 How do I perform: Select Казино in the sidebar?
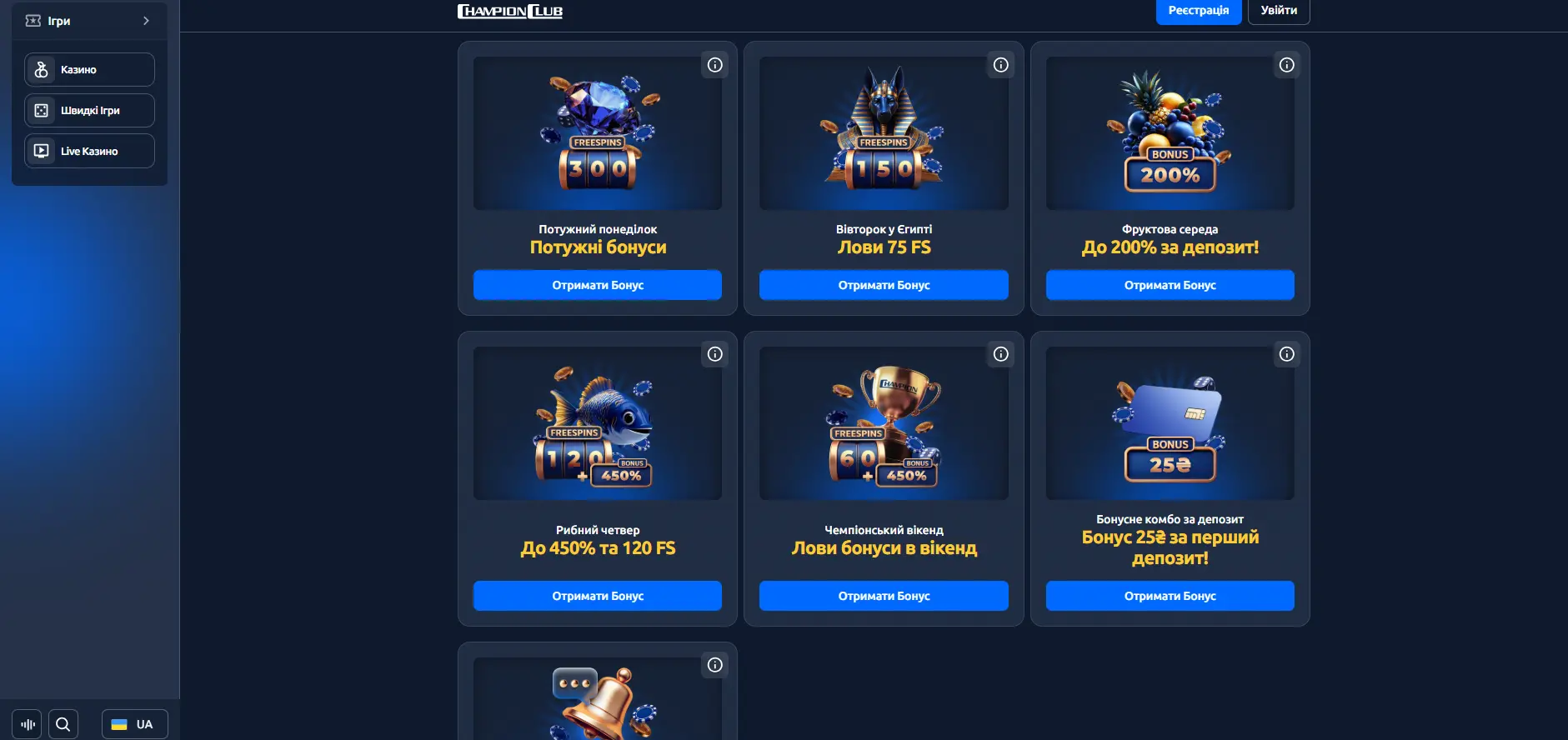89,70
